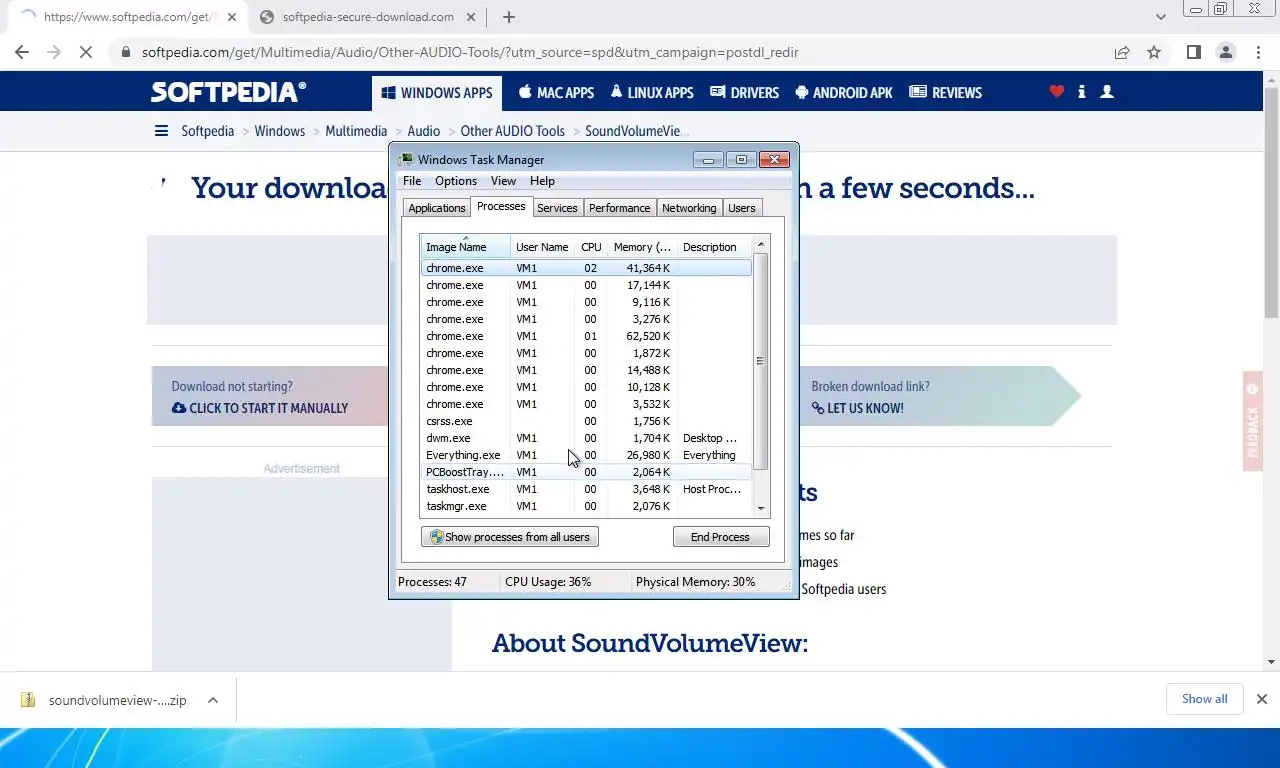Viewport: 1280px width, 768px height.
Task: Go to the REVIEWS section
Action: coord(945,93)
